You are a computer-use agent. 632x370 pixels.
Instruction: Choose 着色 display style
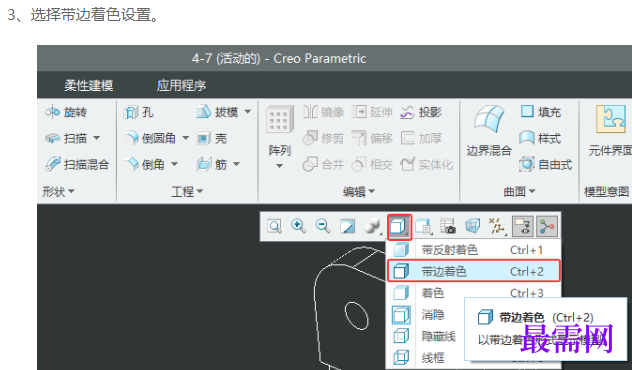coord(474,293)
